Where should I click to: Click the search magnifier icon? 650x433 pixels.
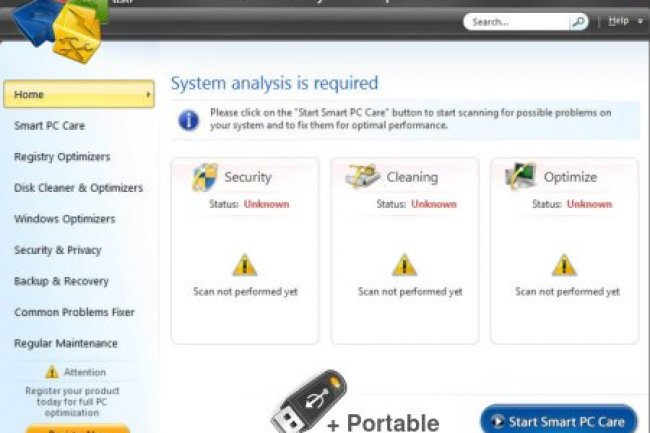pos(579,22)
